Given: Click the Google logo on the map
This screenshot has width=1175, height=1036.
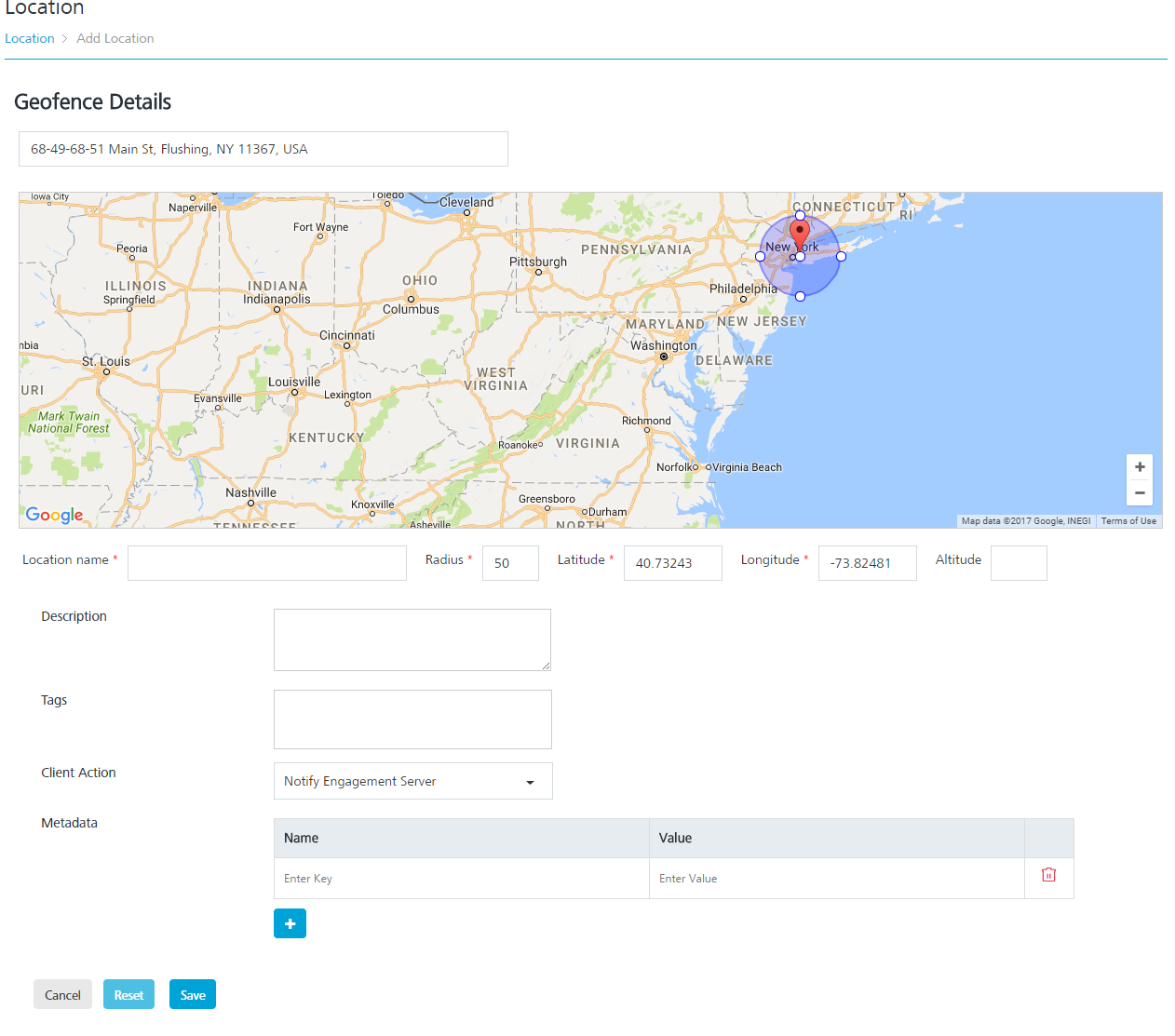Looking at the screenshot, I should point(54,515).
